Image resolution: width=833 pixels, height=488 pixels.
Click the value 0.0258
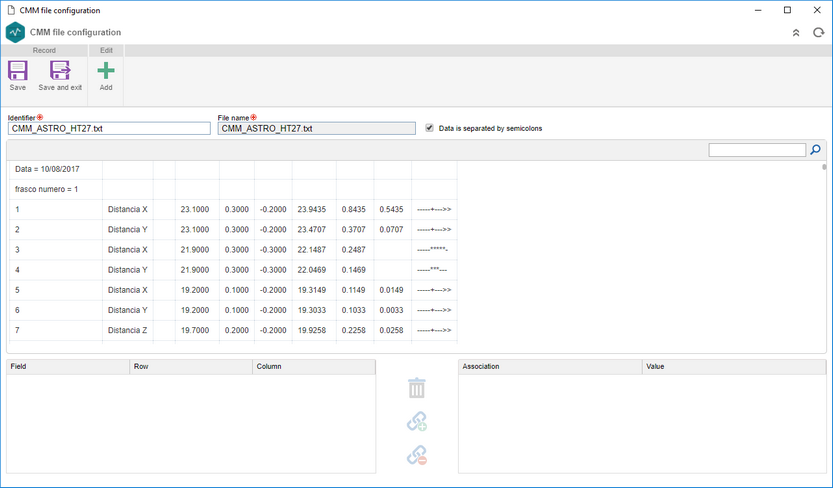click(x=392, y=330)
